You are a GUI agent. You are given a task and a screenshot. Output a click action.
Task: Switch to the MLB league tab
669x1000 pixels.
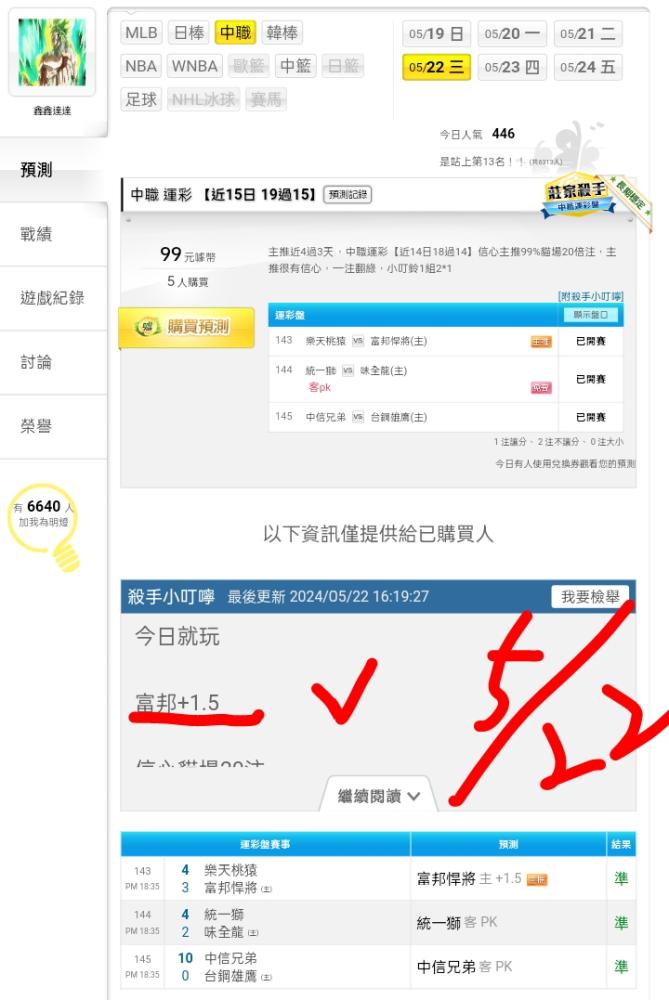click(141, 33)
